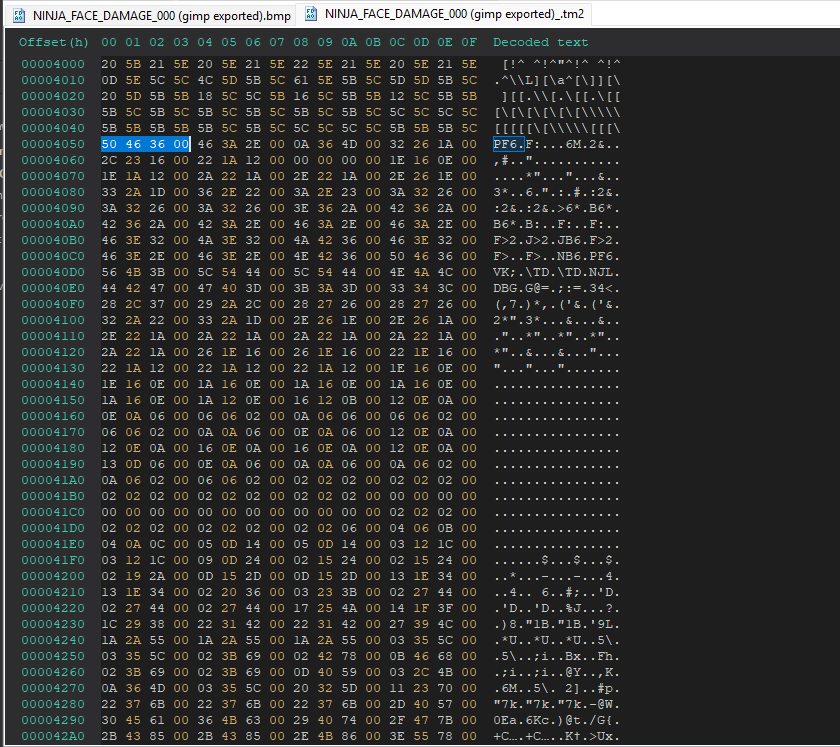Click the 08 hex column header

click(x=301, y=42)
